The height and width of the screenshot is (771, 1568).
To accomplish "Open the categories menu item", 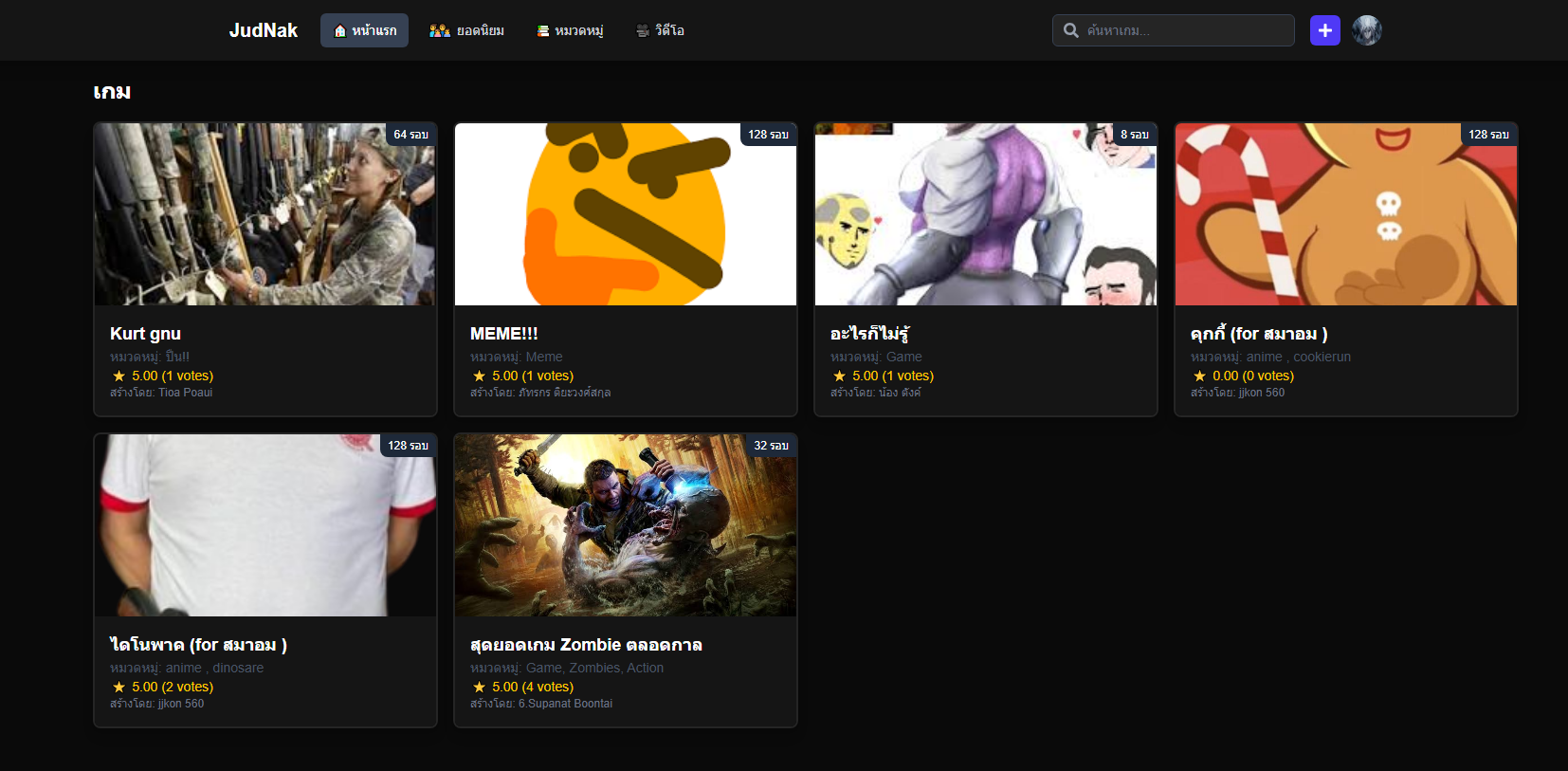I will [x=570, y=31].
